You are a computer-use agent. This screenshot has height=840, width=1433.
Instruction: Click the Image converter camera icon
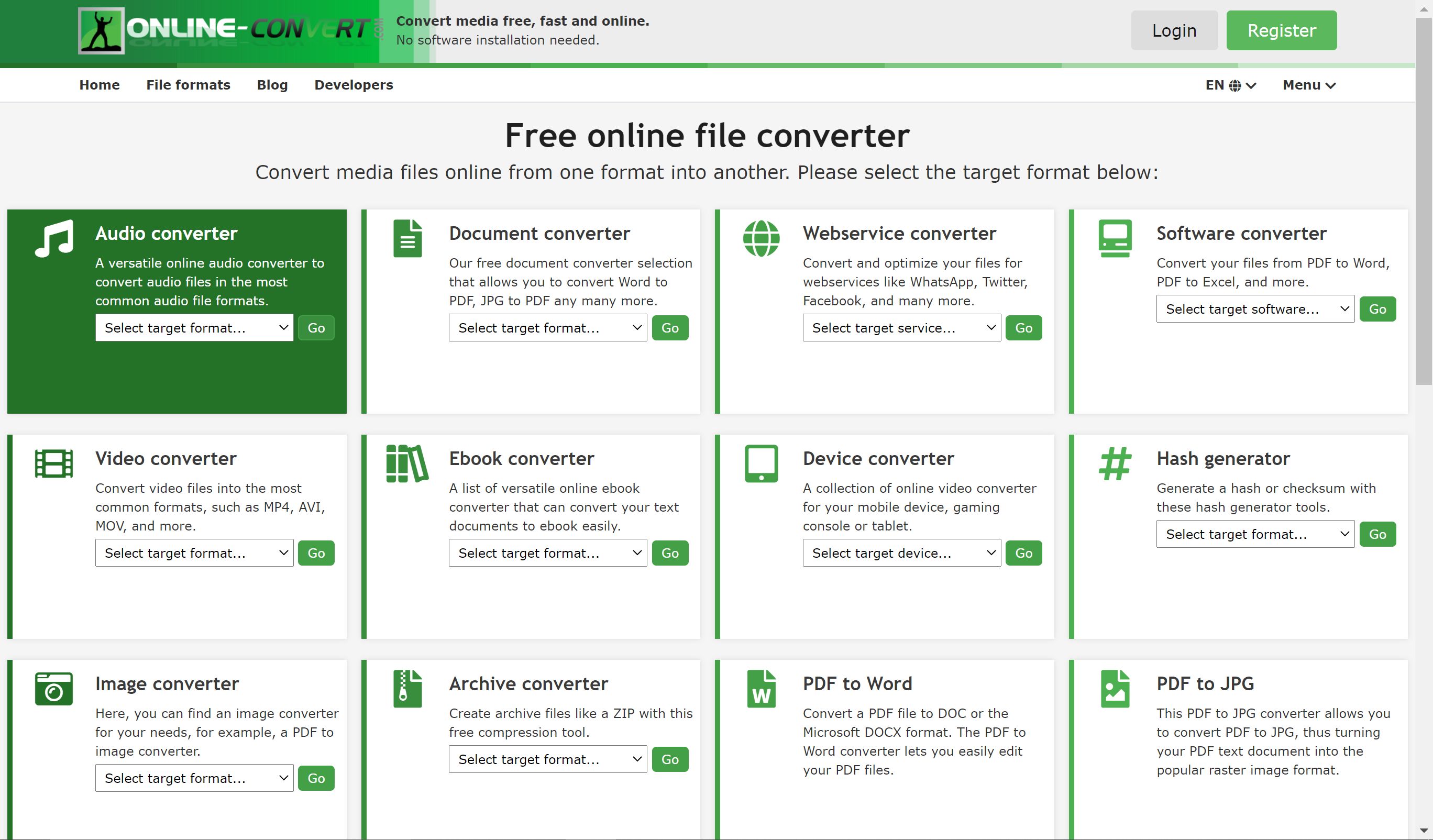point(54,688)
